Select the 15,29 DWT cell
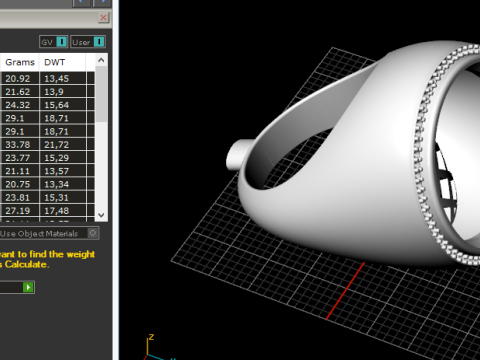Screen dimensions: 480x360 (63, 158)
